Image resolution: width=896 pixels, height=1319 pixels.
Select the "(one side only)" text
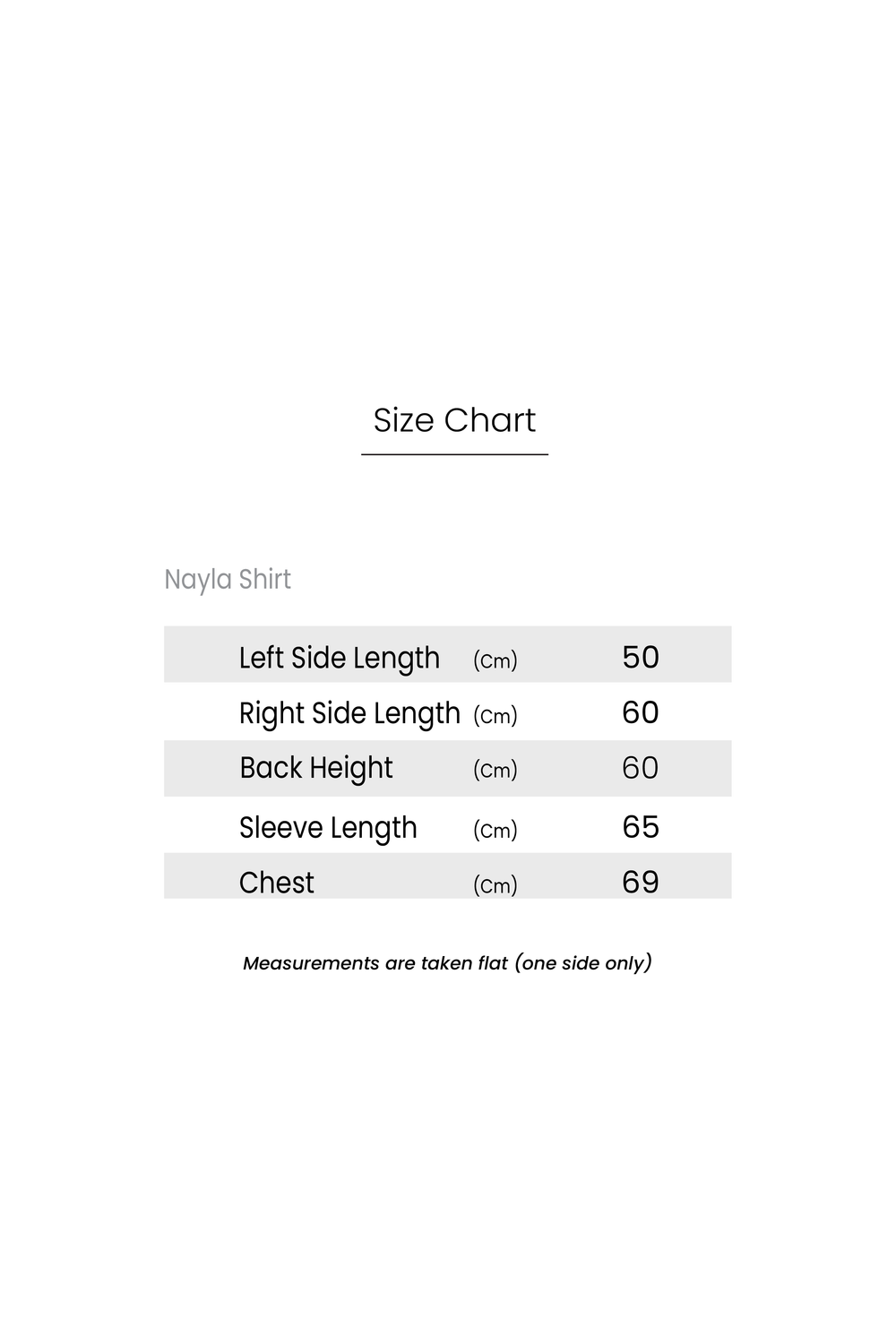[583, 963]
